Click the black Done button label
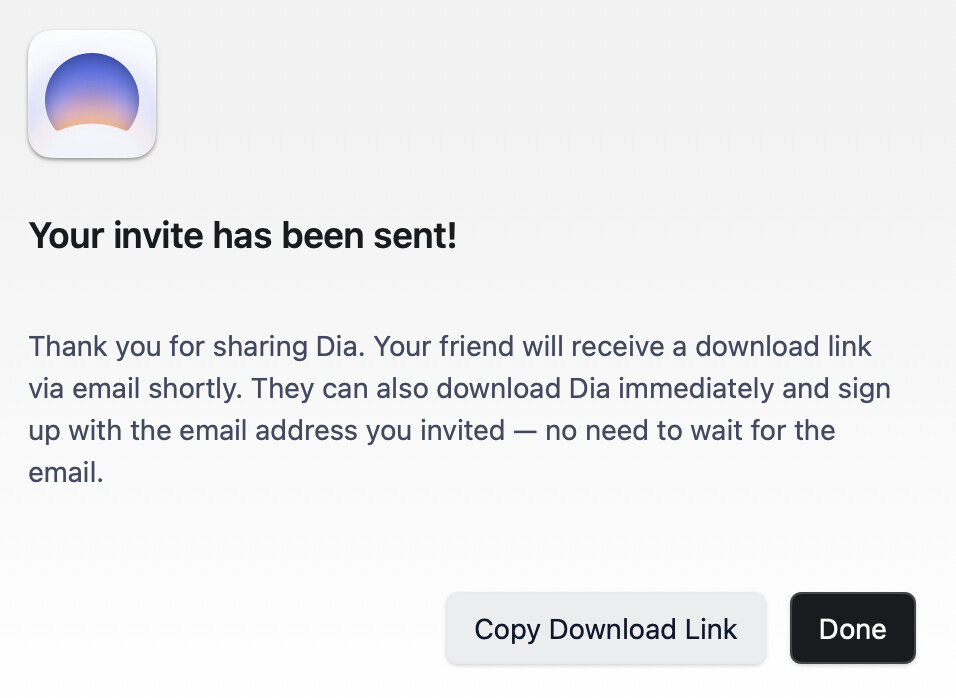 pos(852,629)
